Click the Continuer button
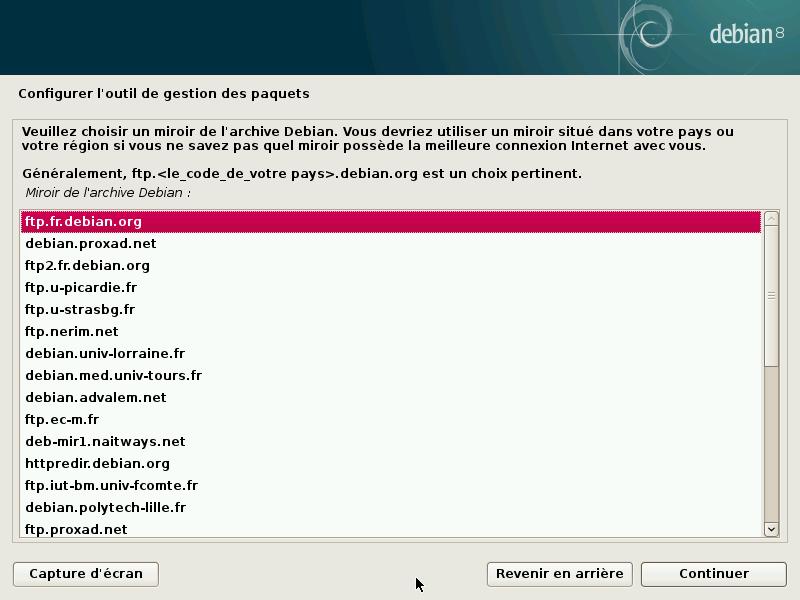Image resolution: width=800 pixels, height=600 pixels. (x=713, y=574)
